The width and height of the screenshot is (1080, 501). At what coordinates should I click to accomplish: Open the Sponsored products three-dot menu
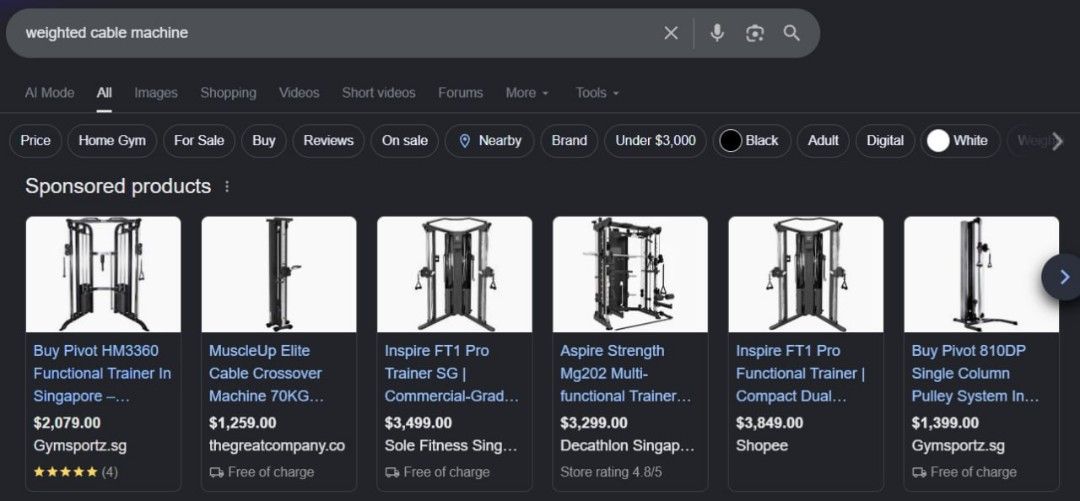tap(227, 187)
